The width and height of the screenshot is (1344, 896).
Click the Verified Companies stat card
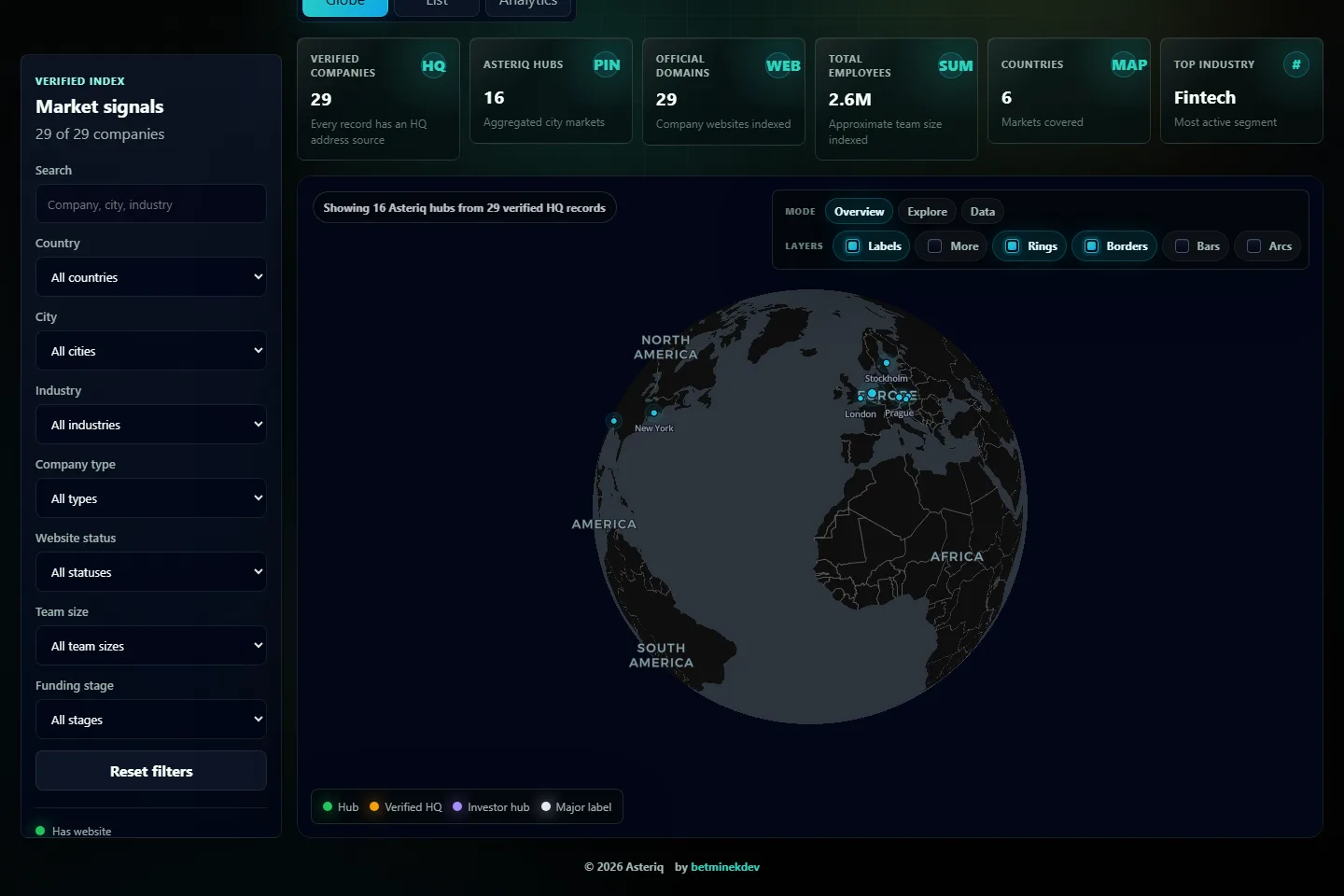[x=378, y=99]
